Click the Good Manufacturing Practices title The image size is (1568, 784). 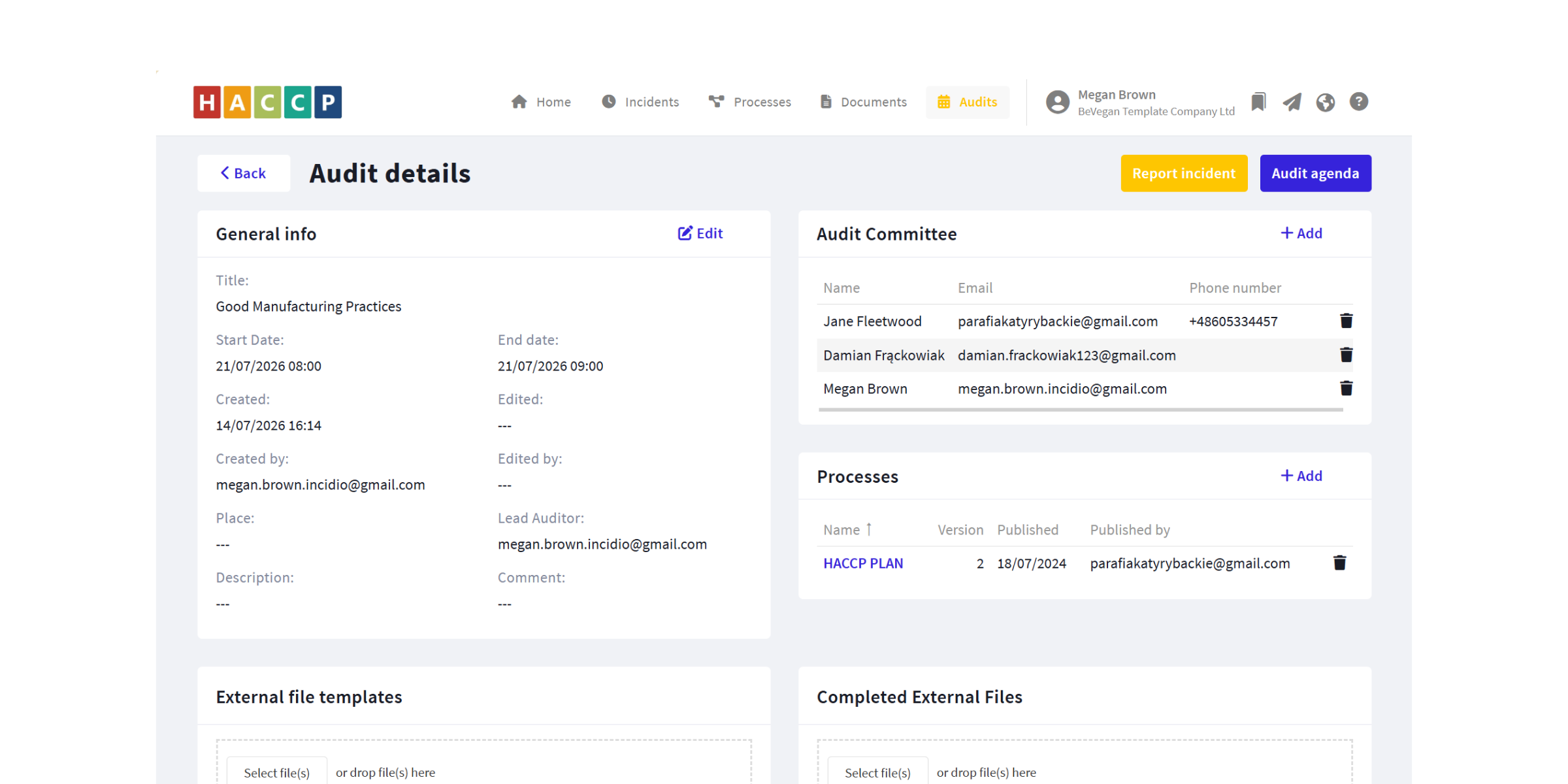(308, 306)
